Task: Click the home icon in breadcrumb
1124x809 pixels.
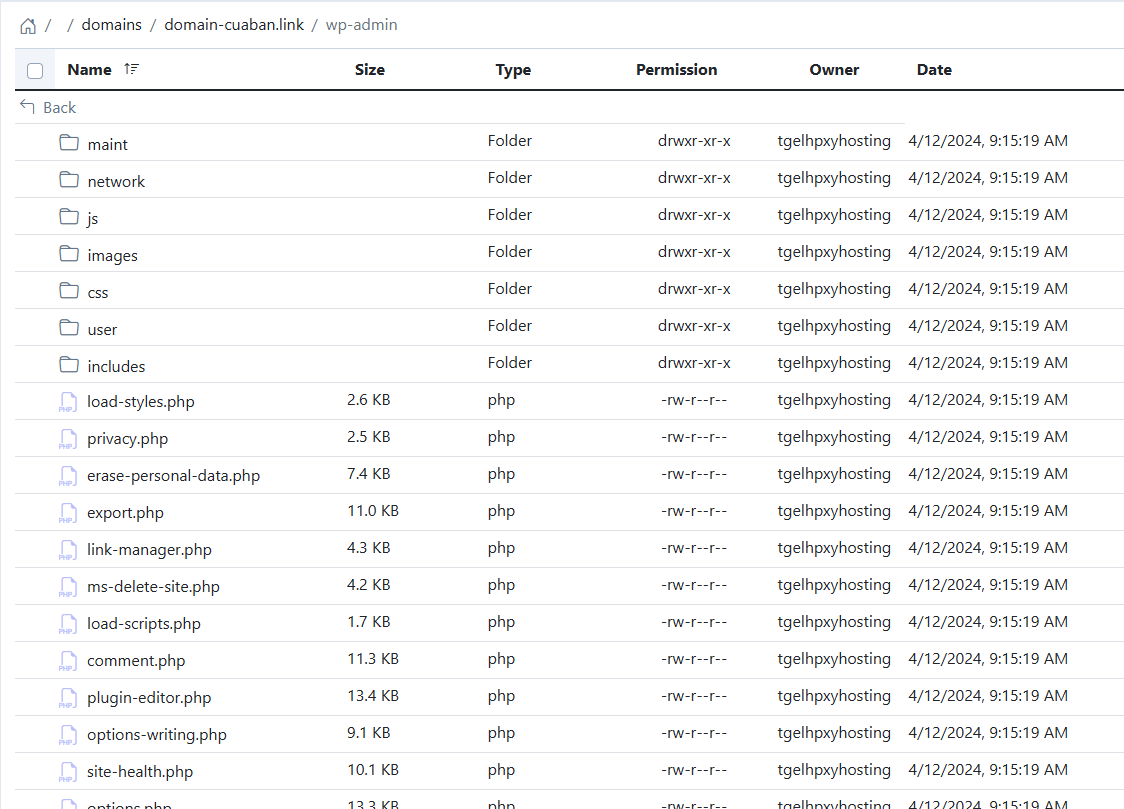Action: [x=28, y=27]
